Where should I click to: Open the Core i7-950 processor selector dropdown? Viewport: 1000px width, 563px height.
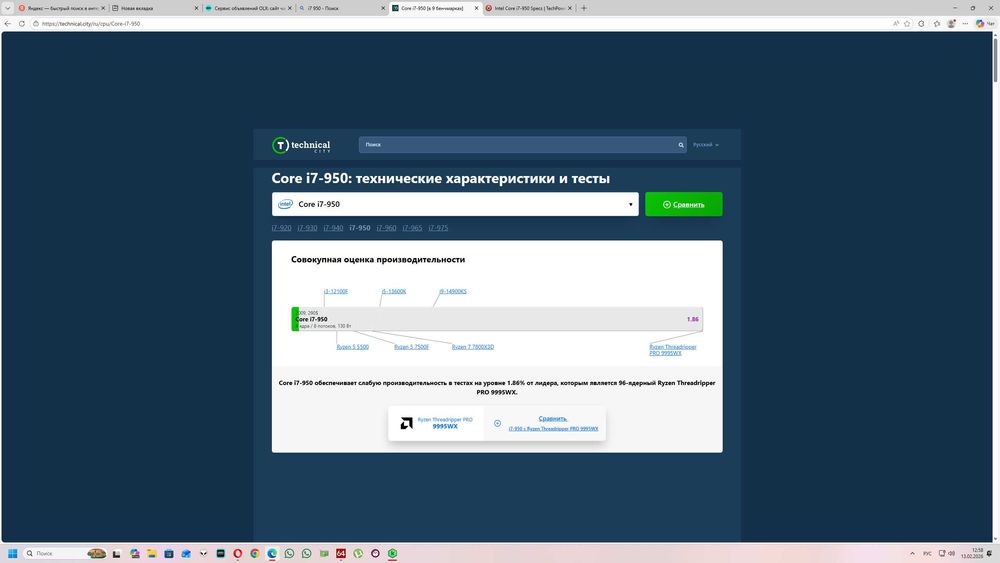tap(455, 204)
